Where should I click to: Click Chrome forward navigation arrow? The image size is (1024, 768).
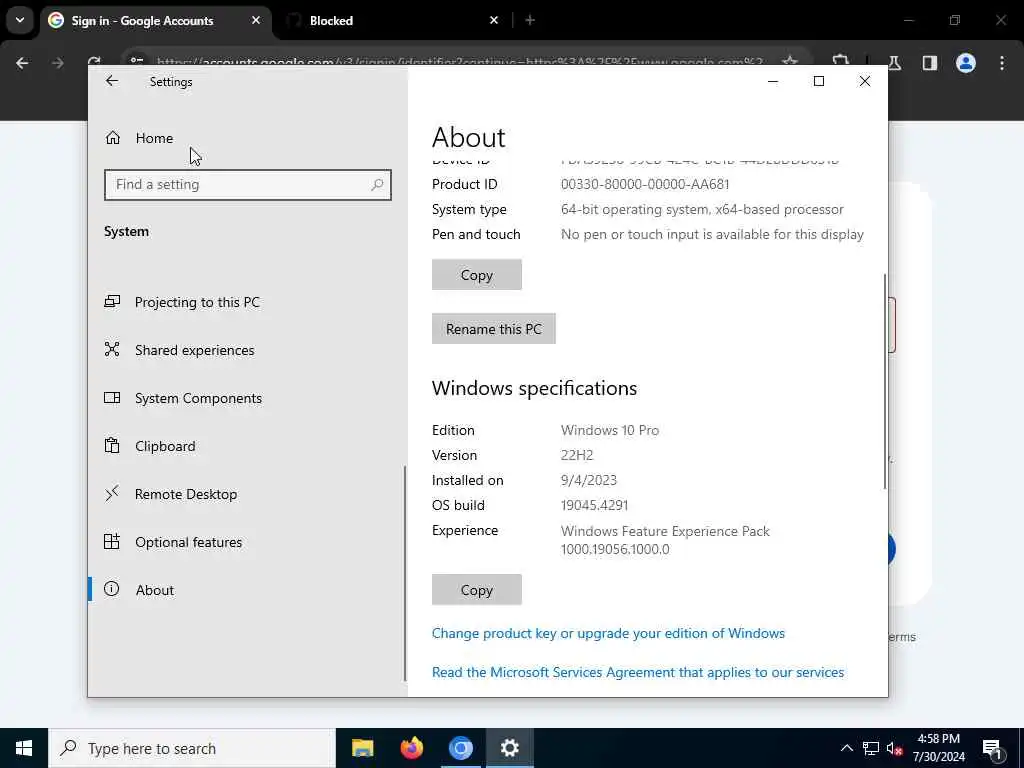[57, 63]
